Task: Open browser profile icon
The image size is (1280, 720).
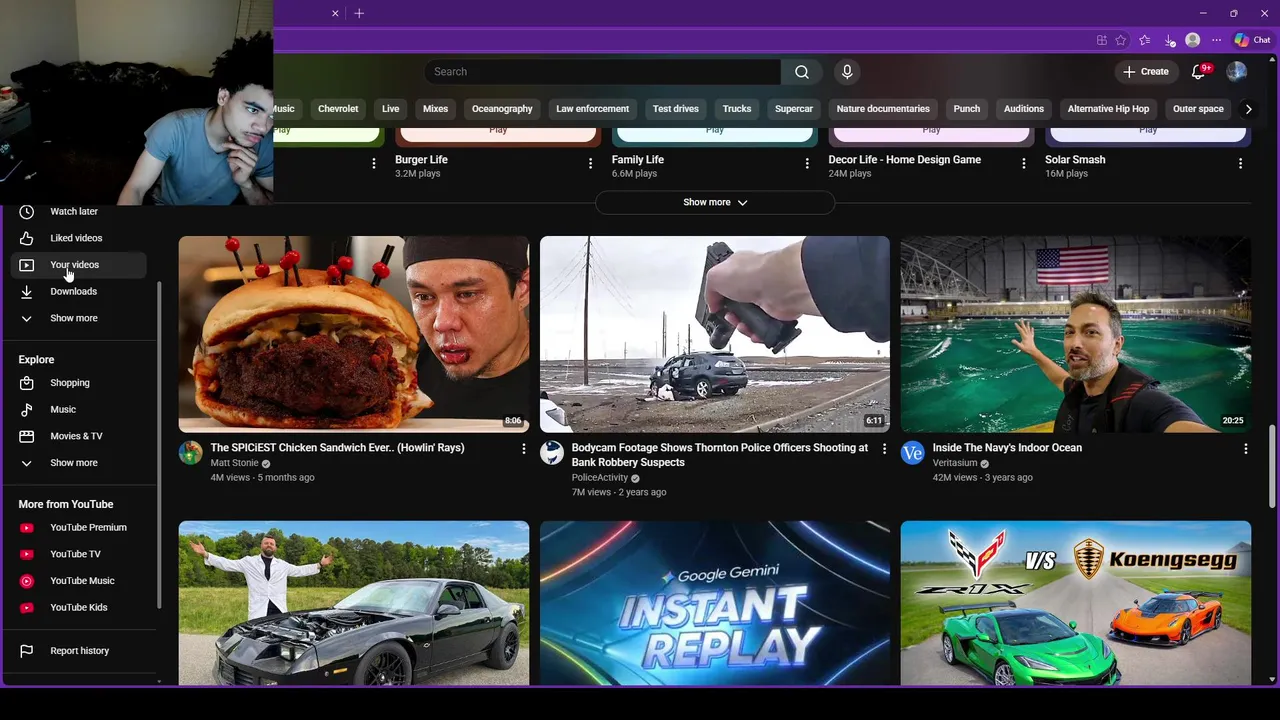Action: [1193, 40]
